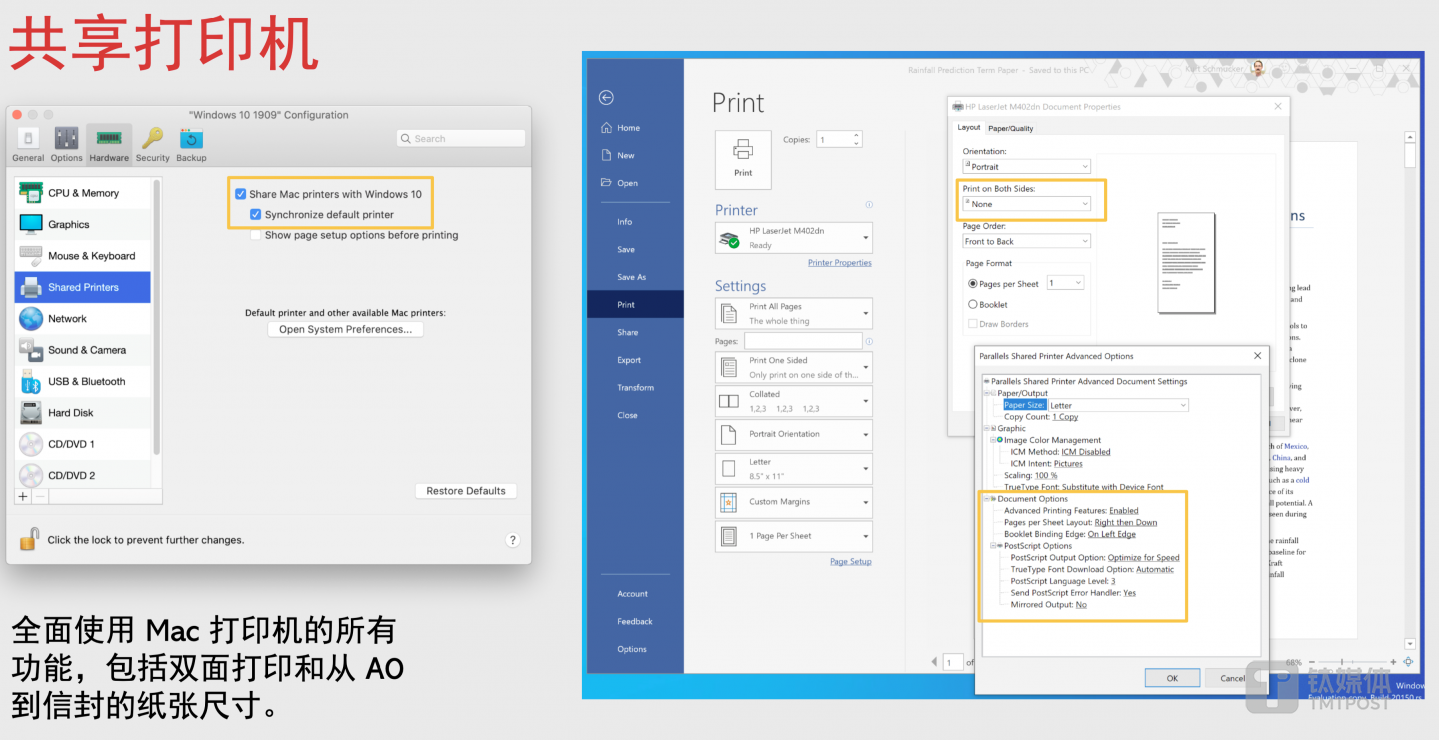Select the Sound & Camera icon

31,350
